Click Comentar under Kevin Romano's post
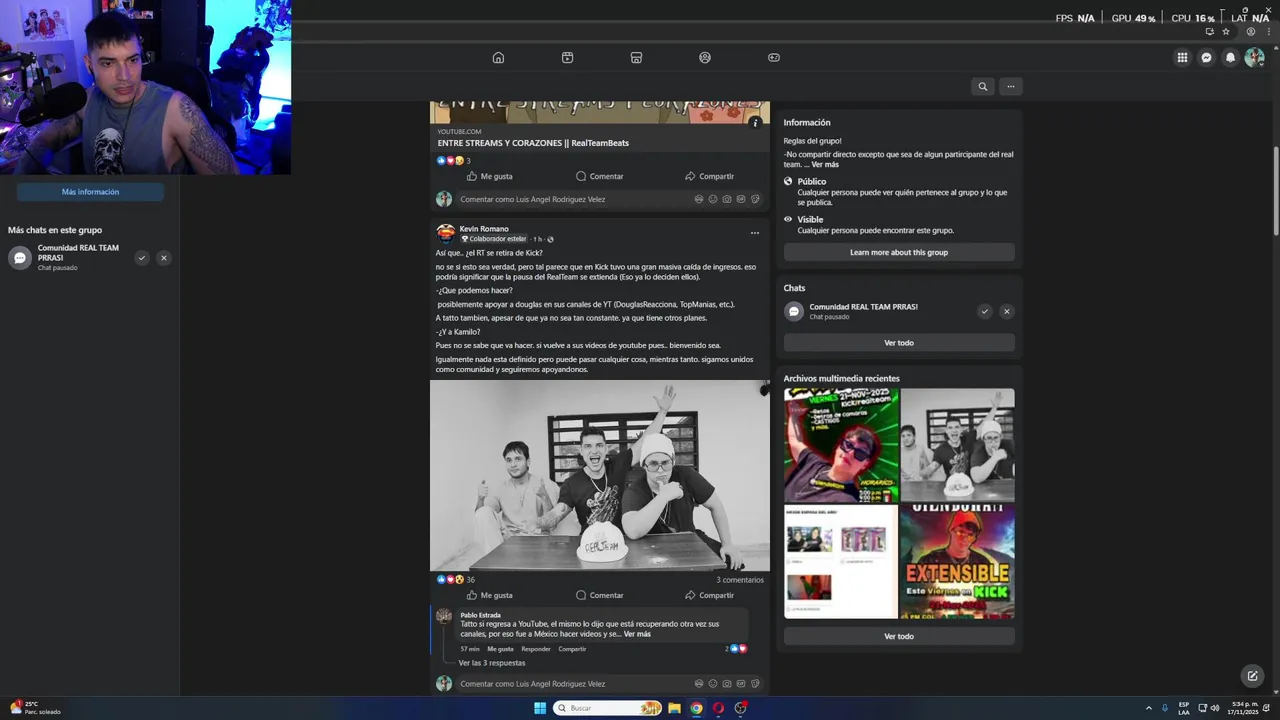1280x720 pixels. point(599,595)
